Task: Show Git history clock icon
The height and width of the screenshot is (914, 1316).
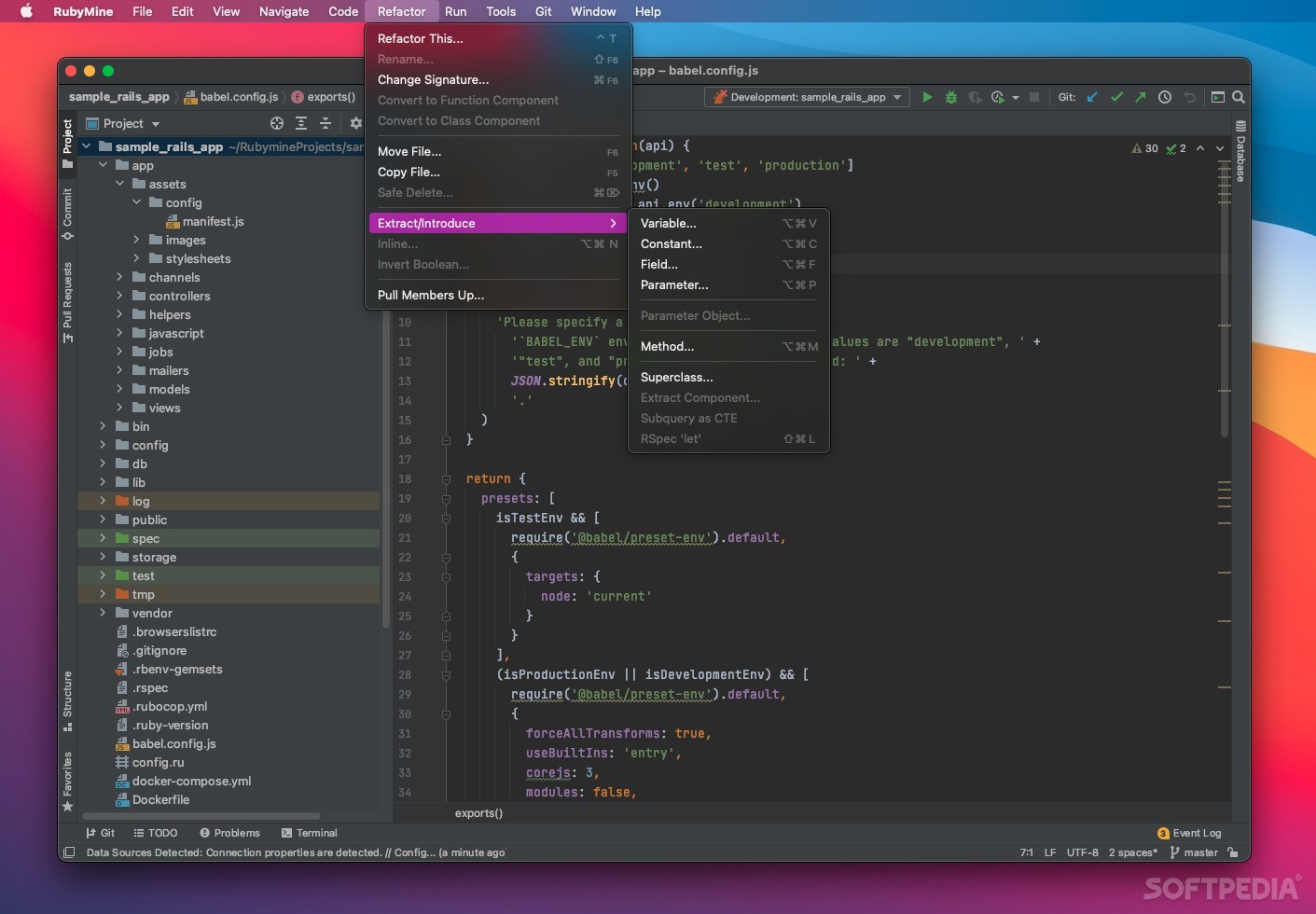Action: (1165, 97)
